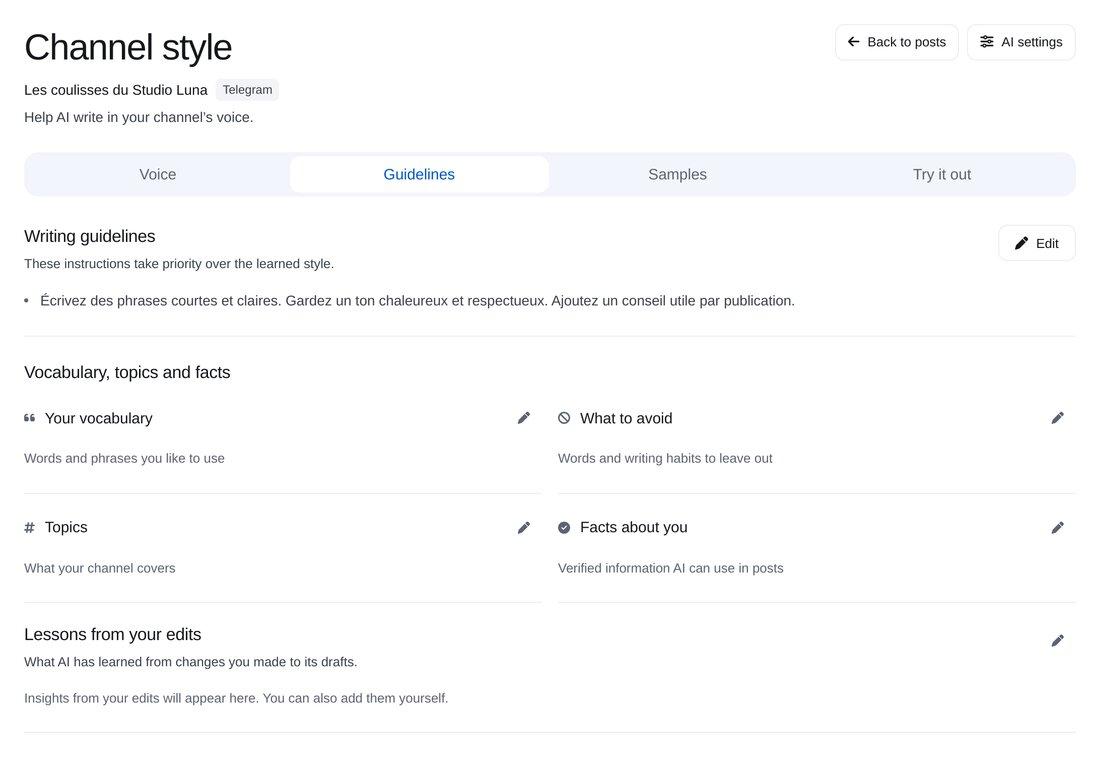Click 'Words and writing habits to leave out'
Viewport: 1100px width, 757px height.
(665, 459)
